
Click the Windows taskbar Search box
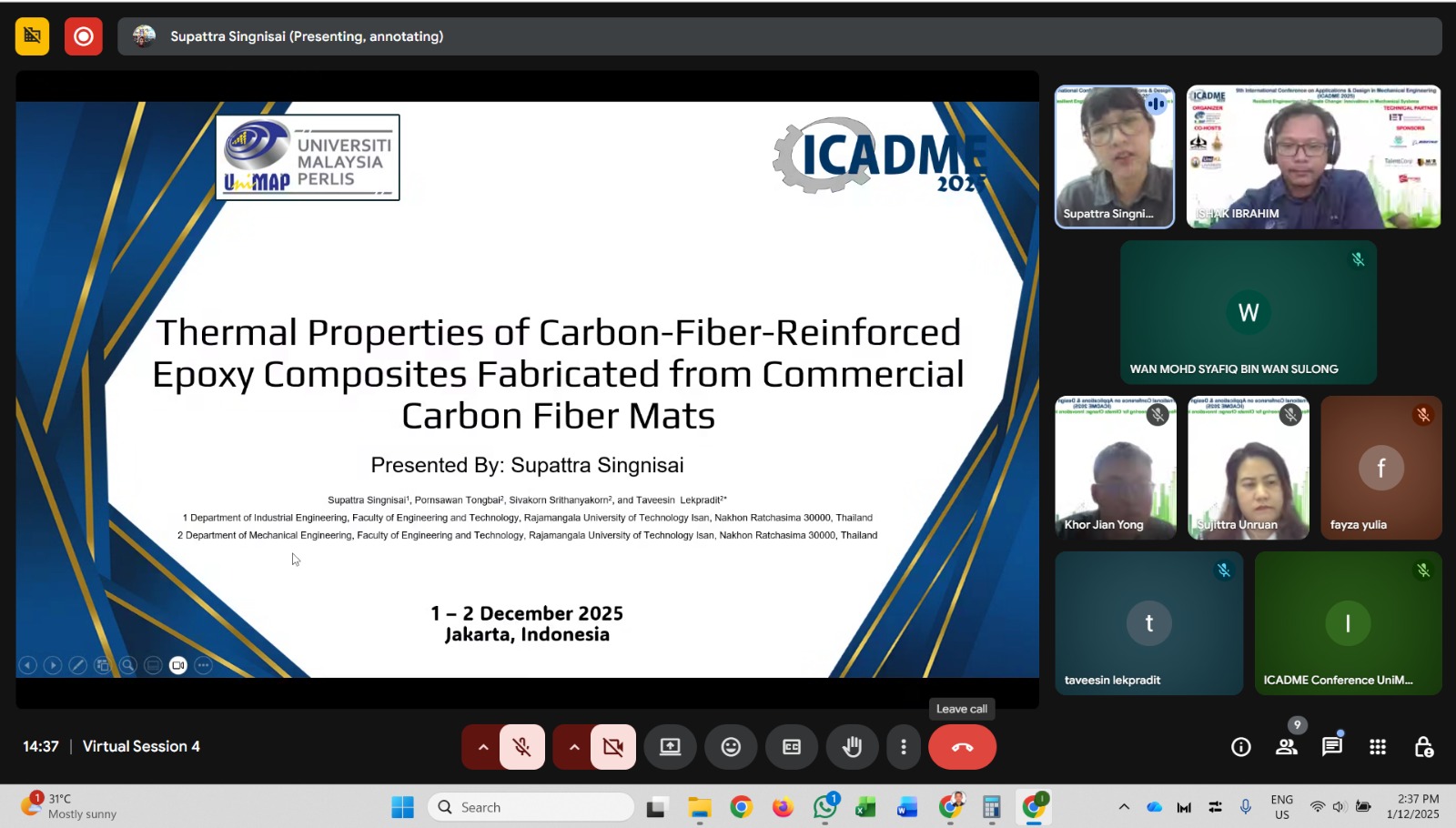531,807
